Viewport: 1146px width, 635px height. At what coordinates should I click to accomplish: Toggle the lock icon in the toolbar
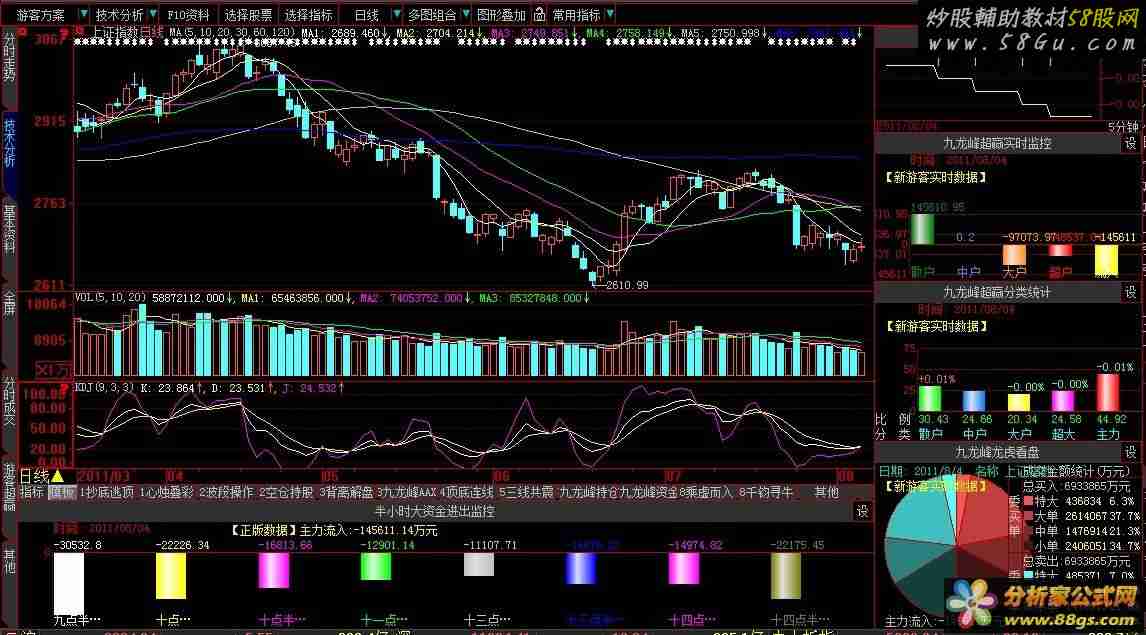coord(539,14)
